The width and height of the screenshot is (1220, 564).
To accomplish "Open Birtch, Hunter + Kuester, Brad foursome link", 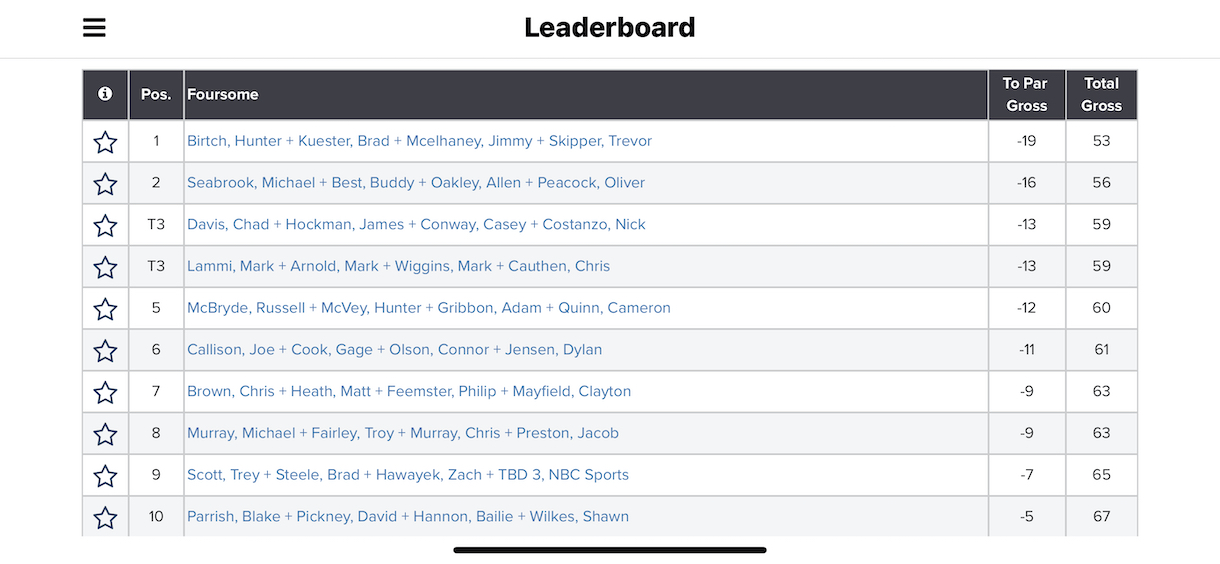I will [x=419, y=141].
